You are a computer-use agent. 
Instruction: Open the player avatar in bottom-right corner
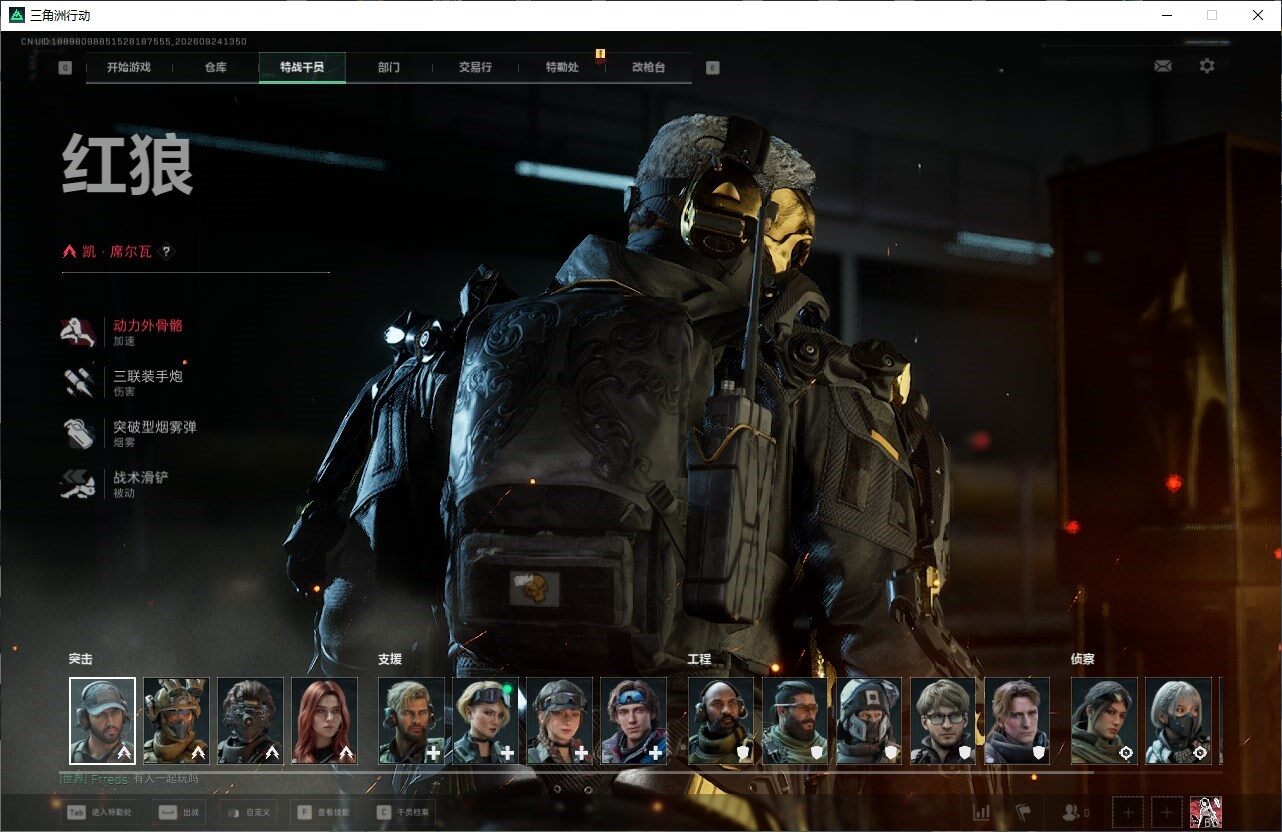click(1207, 813)
